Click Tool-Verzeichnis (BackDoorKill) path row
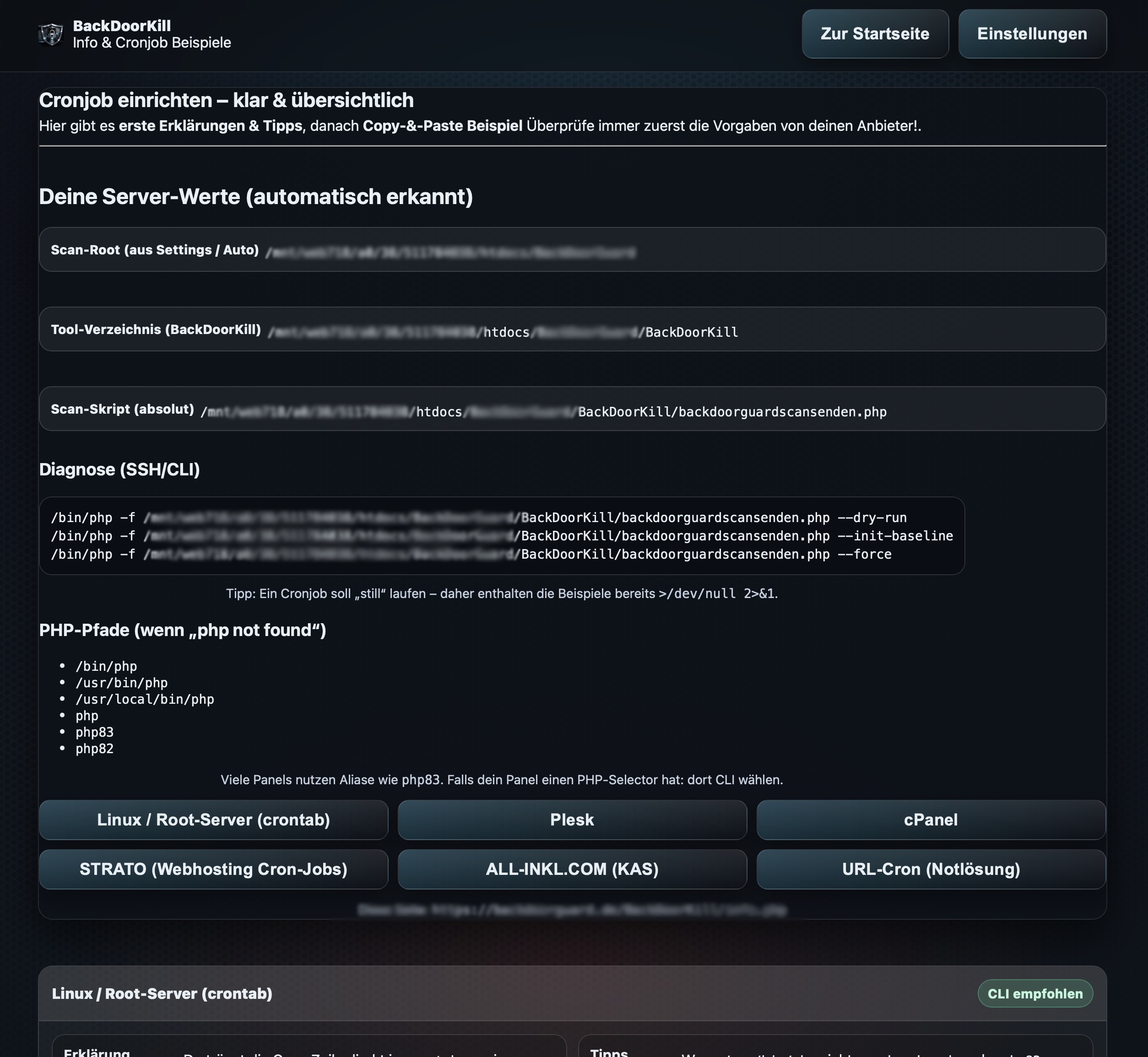The height and width of the screenshot is (1057, 1148). (x=503, y=332)
